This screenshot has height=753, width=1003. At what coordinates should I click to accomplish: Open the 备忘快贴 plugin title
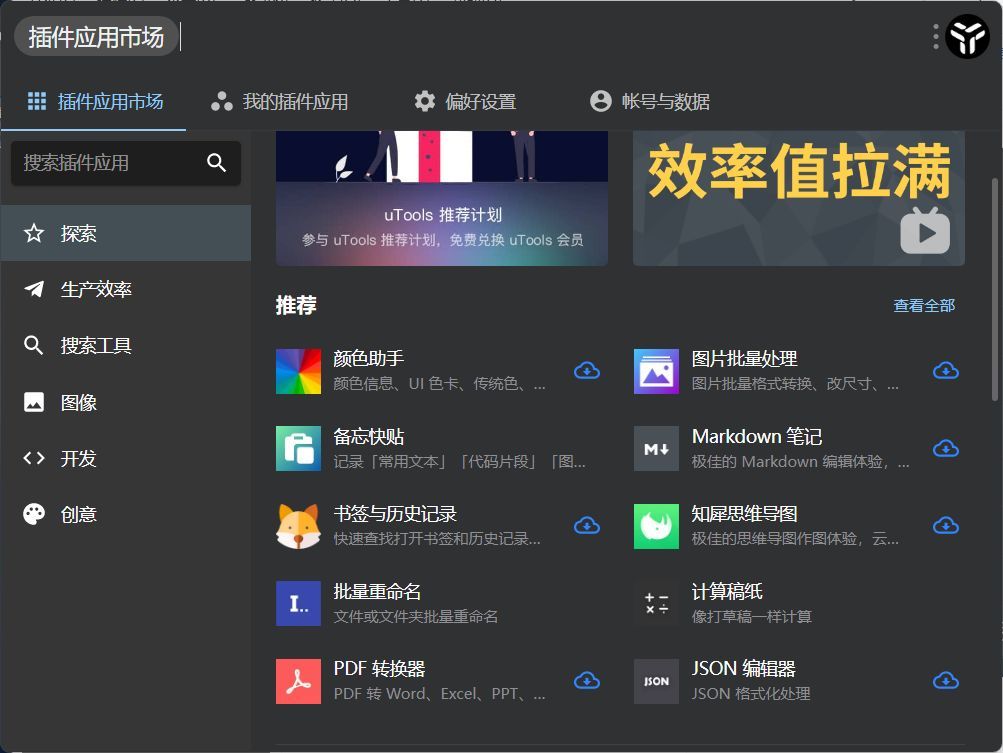(369, 436)
